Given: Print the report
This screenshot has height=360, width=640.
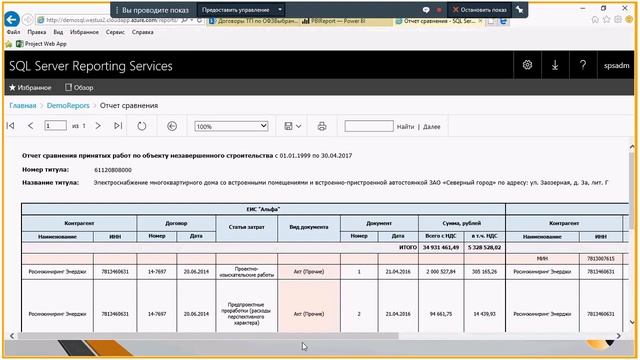Looking at the screenshot, I should [x=322, y=126].
